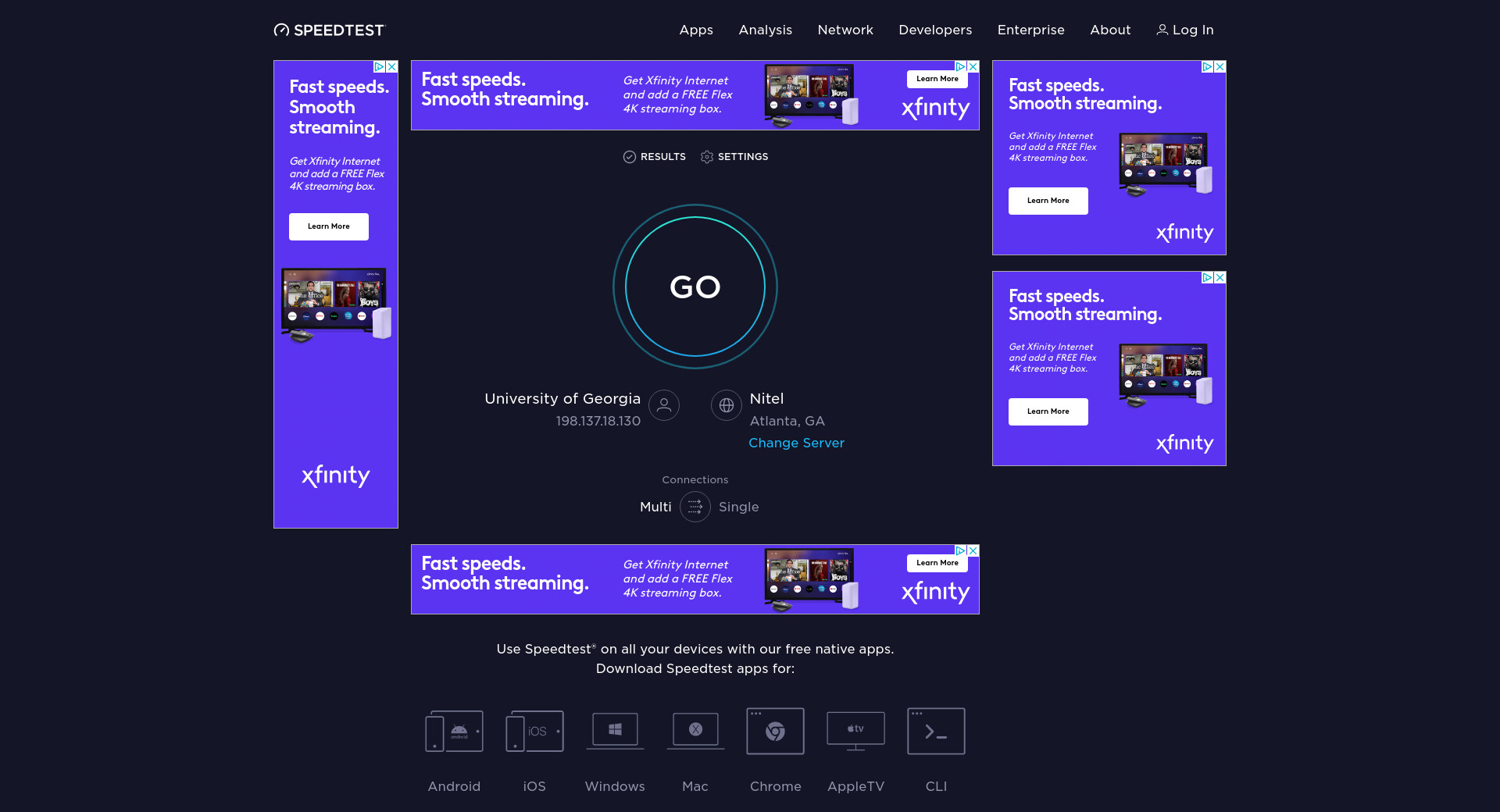
Task: Toggle the Multi/Single connections switch
Action: click(695, 507)
